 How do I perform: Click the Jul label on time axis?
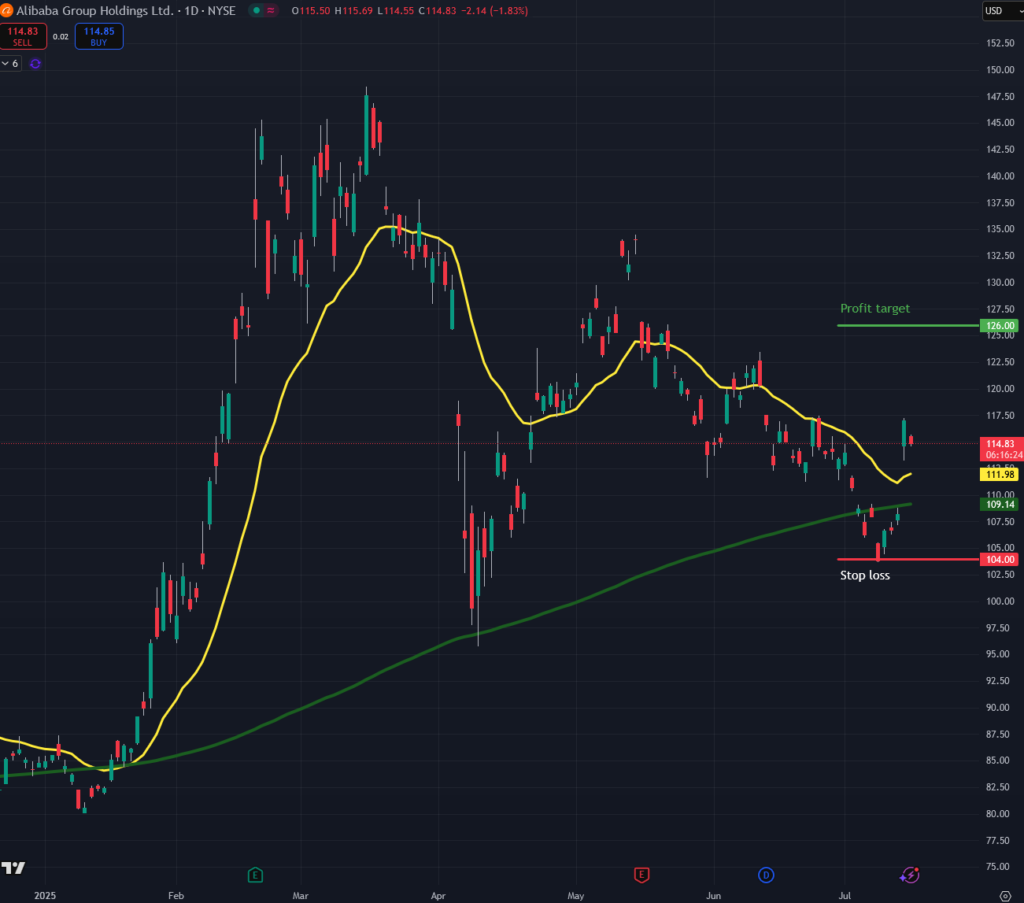click(x=844, y=895)
